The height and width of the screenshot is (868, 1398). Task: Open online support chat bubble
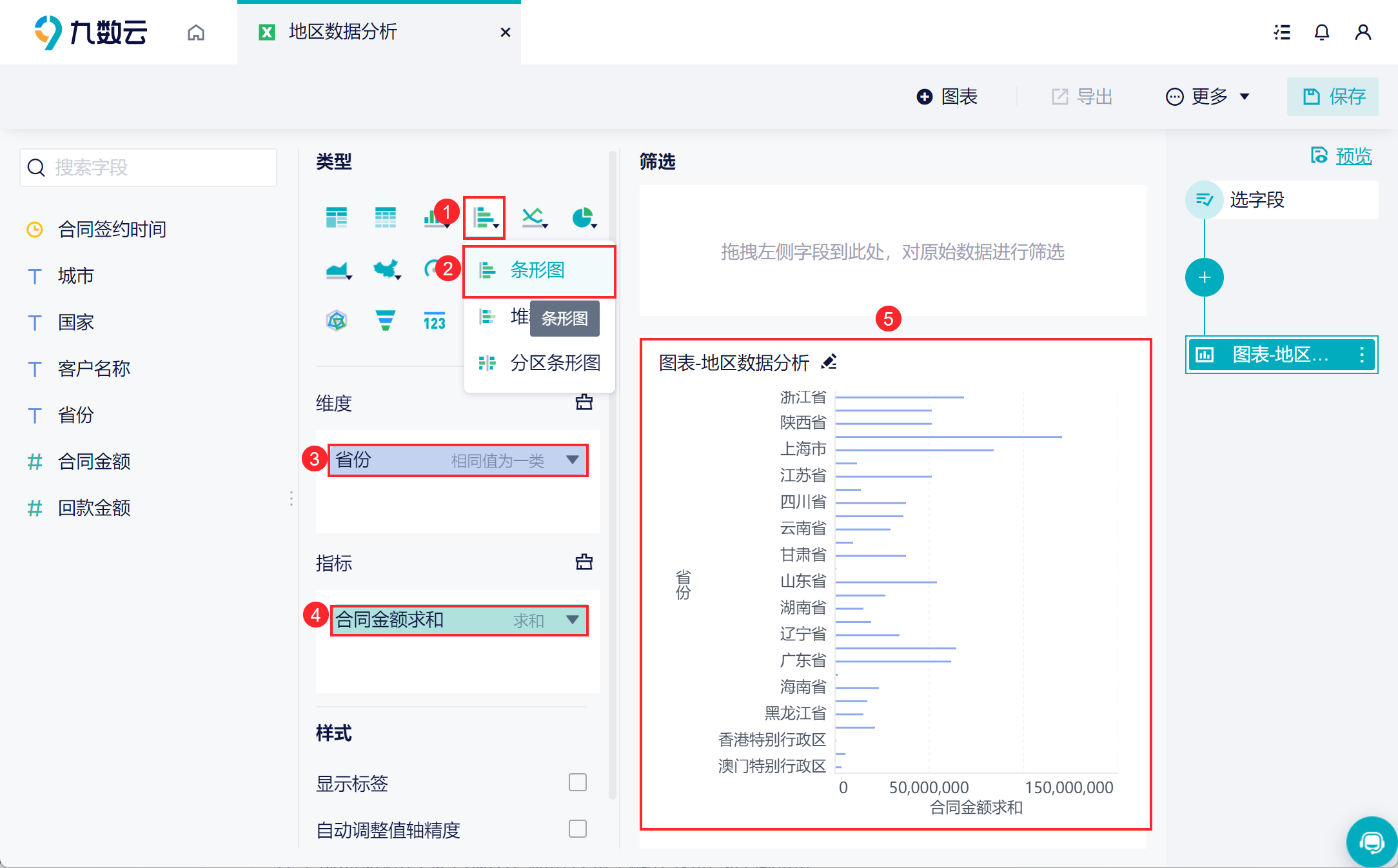pos(1371,842)
